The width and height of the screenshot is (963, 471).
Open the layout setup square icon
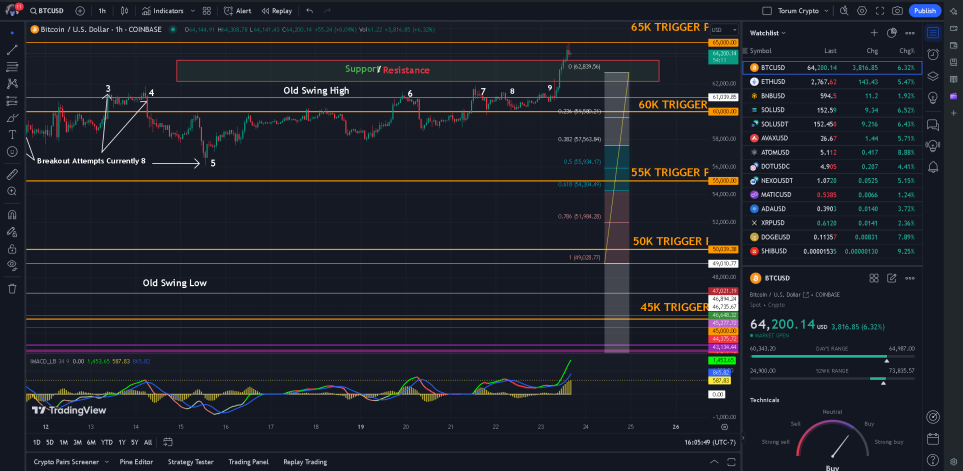pyautogui.click(x=766, y=11)
